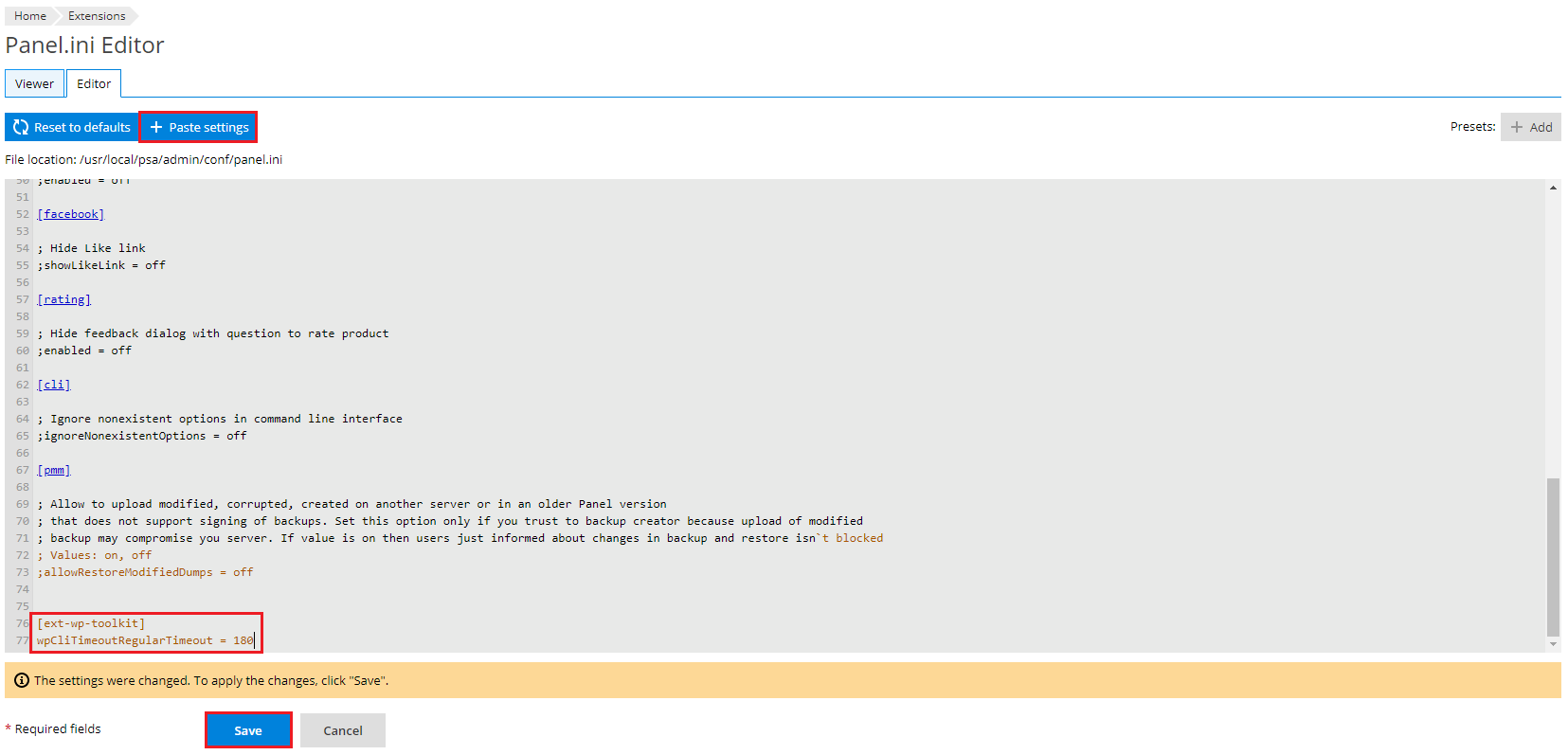Select the Editor tab
This screenshot has height=755, width=1568.
94,83
